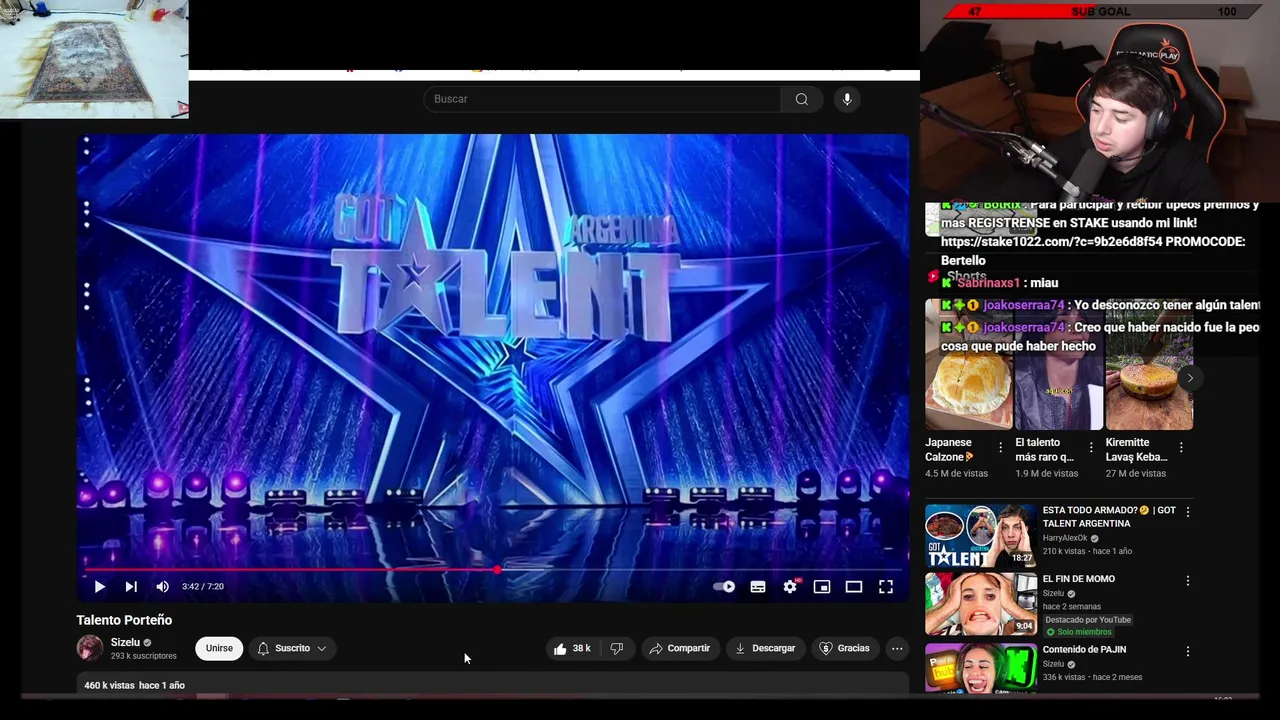Open the Compartir share dialog
Viewport: 1280px width, 720px height.
tap(680, 648)
